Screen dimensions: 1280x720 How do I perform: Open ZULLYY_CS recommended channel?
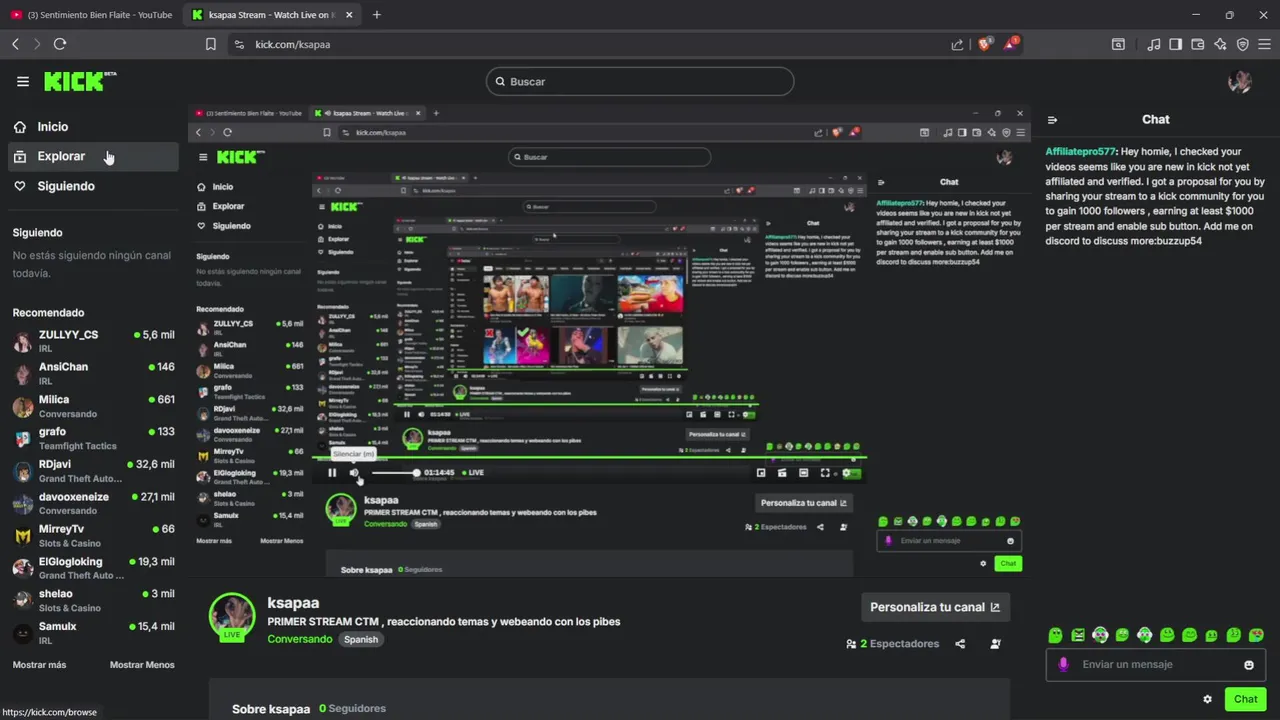click(93, 341)
